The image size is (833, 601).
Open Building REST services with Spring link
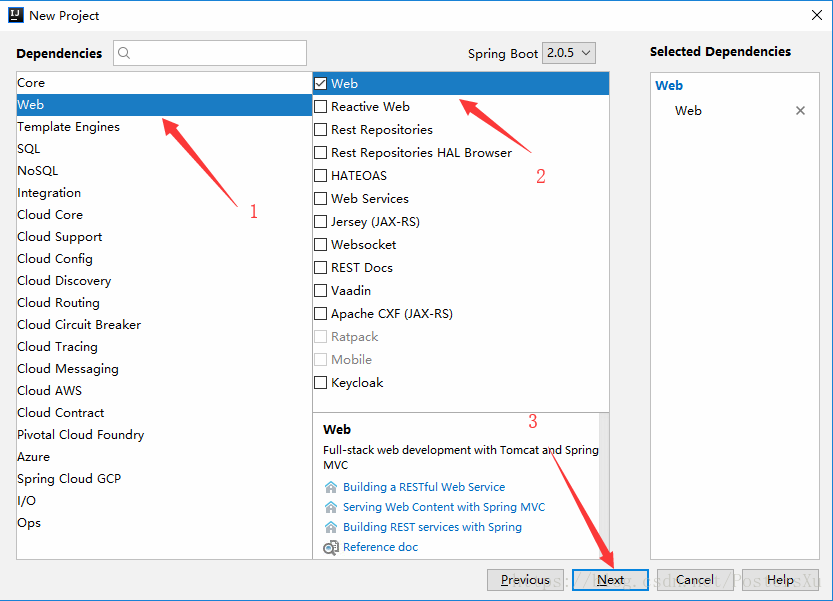click(432, 527)
